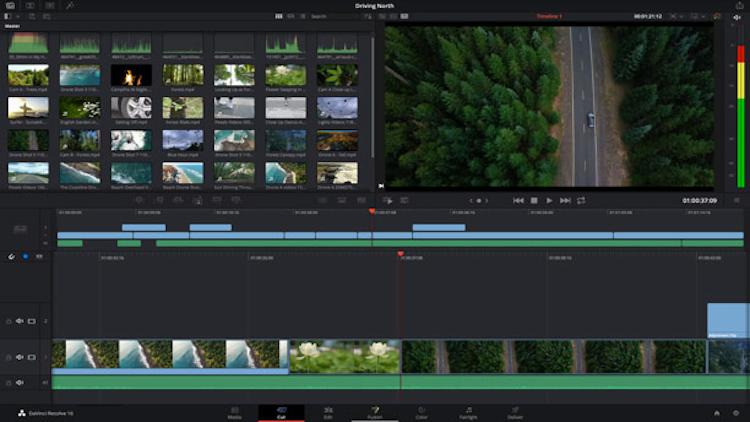Image resolution: width=750 pixels, height=422 pixels.
Task: Click the Append edit icon
Action: click(x=159, y=200)
